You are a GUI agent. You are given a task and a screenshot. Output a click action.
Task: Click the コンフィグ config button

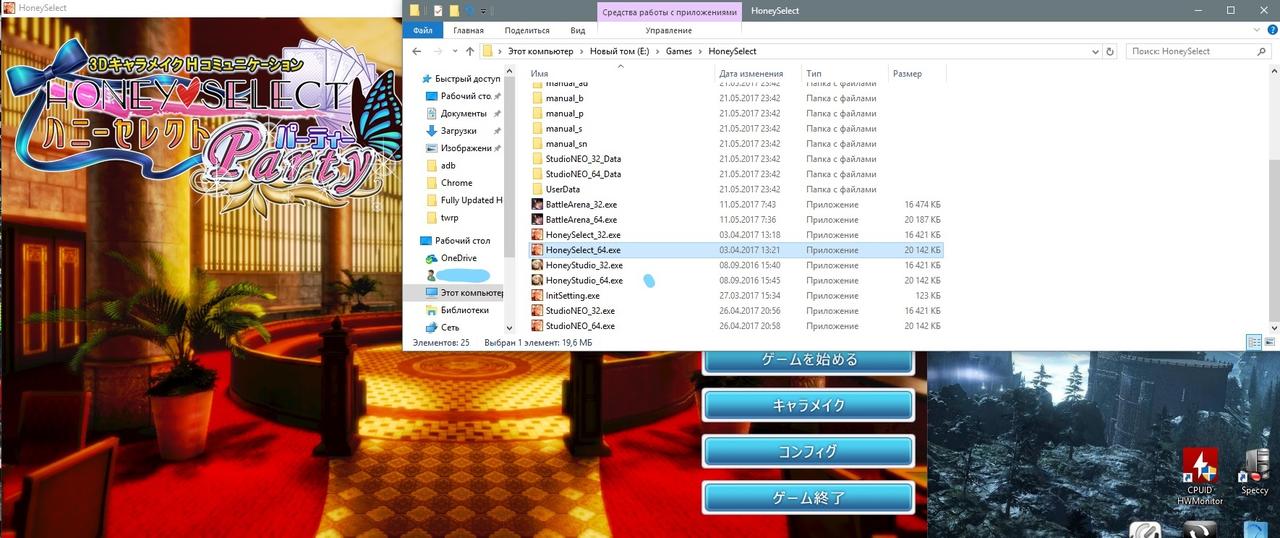807,451
